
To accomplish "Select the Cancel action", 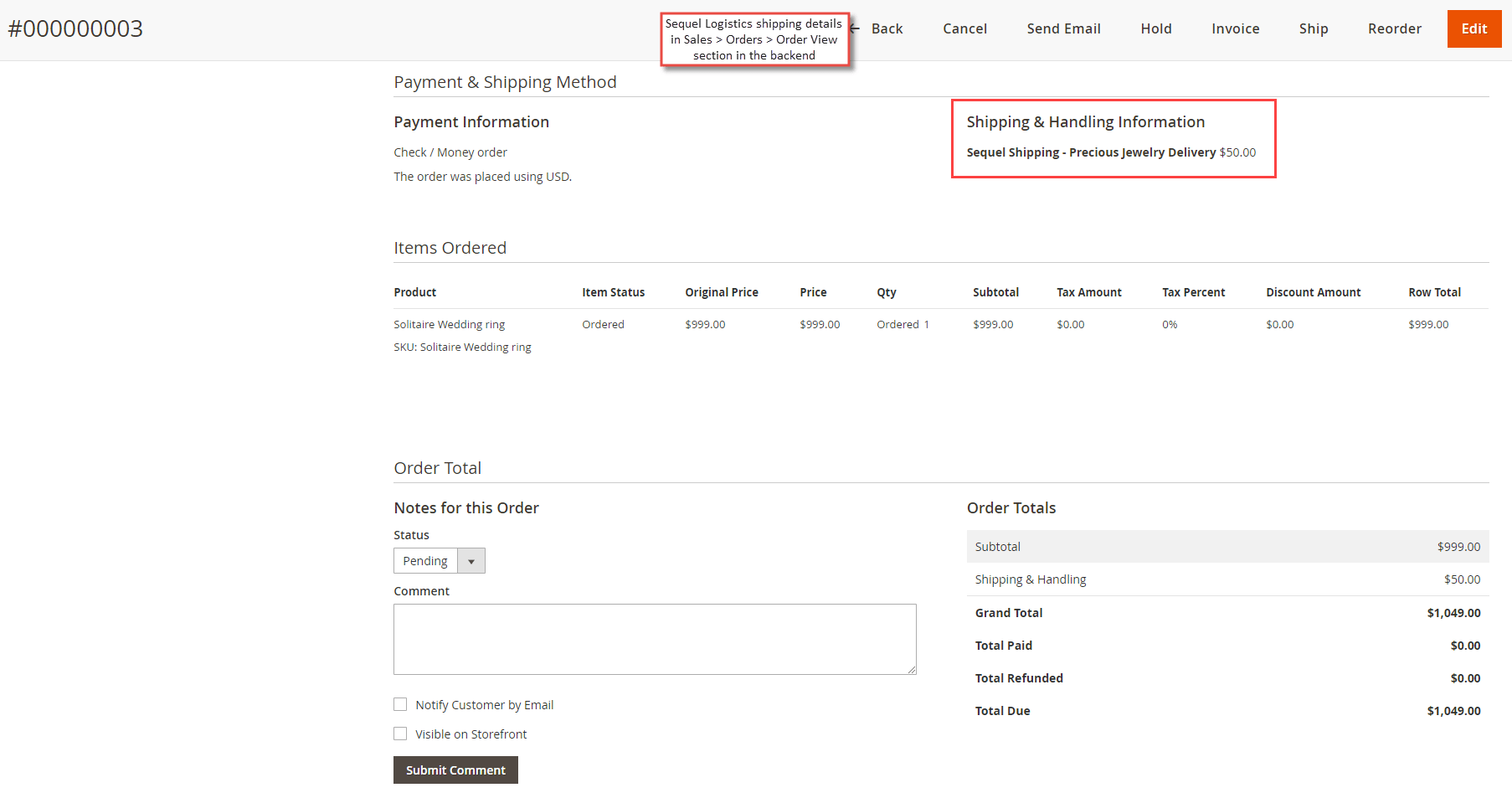I will (964, 28).
